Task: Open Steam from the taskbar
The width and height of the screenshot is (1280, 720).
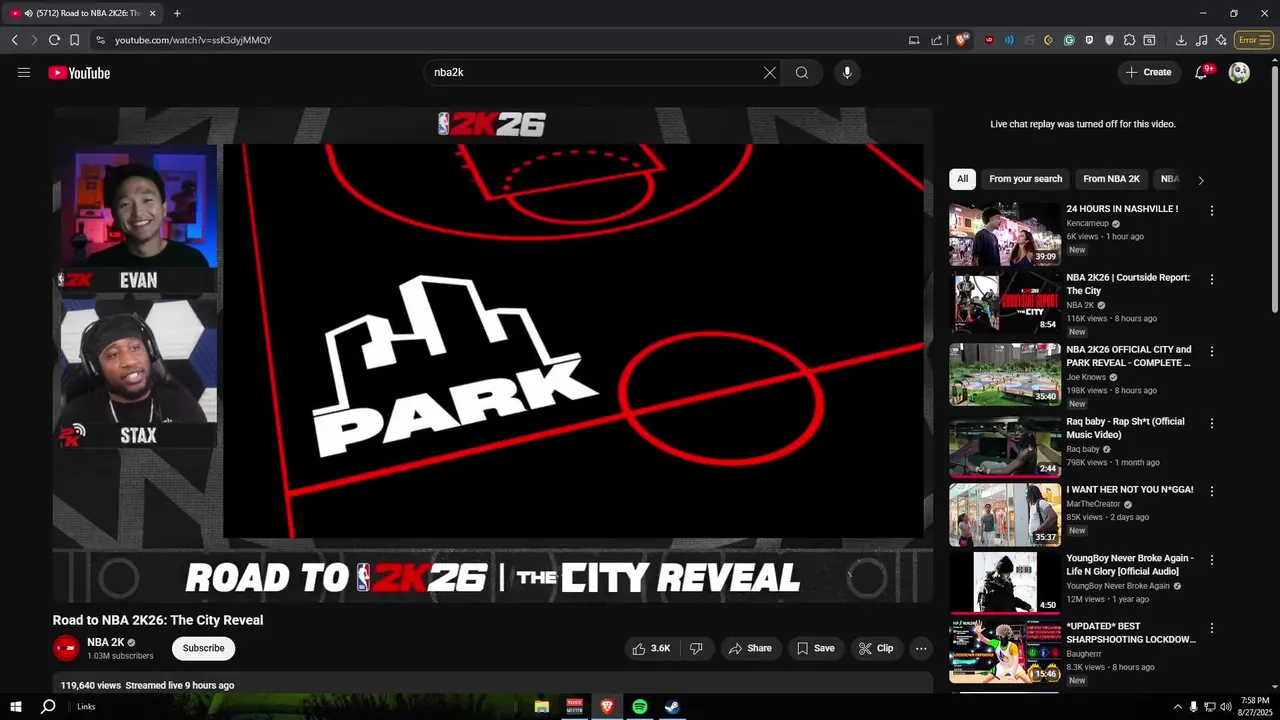Action: coord(672,706)
